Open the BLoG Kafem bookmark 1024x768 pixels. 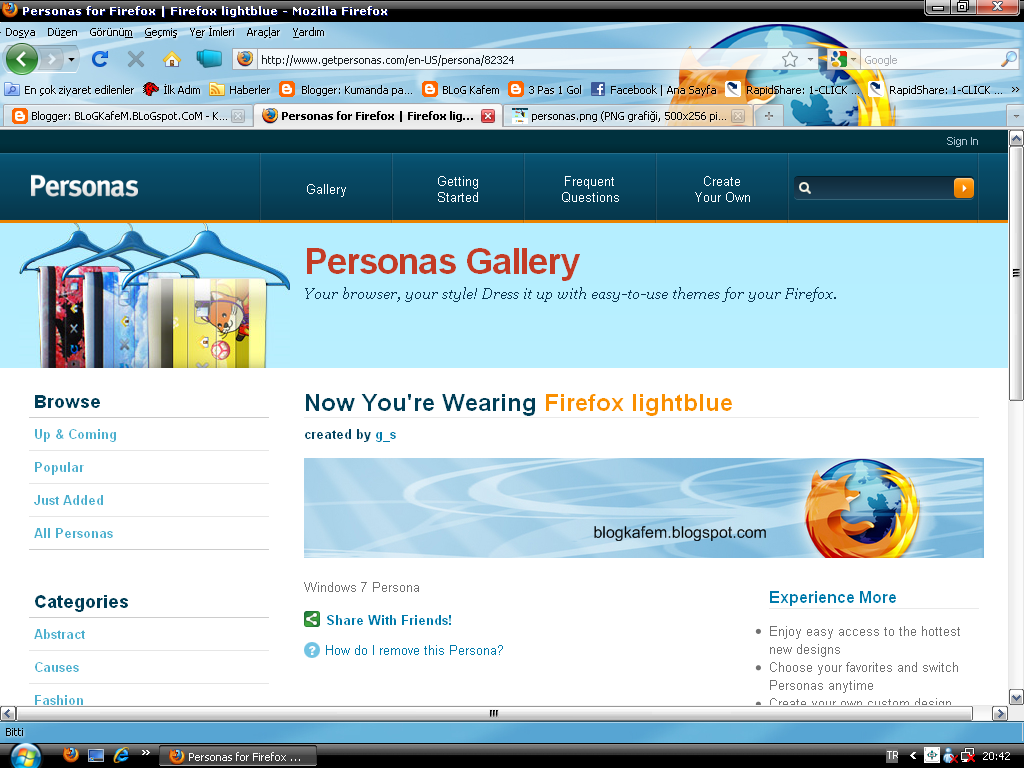461,89
